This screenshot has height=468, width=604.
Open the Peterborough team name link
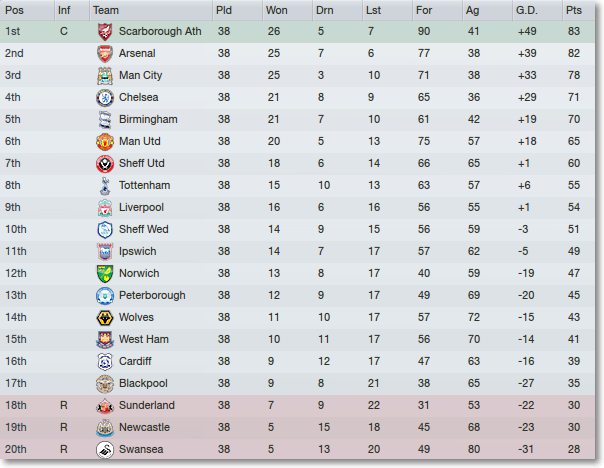click(152, 295)
